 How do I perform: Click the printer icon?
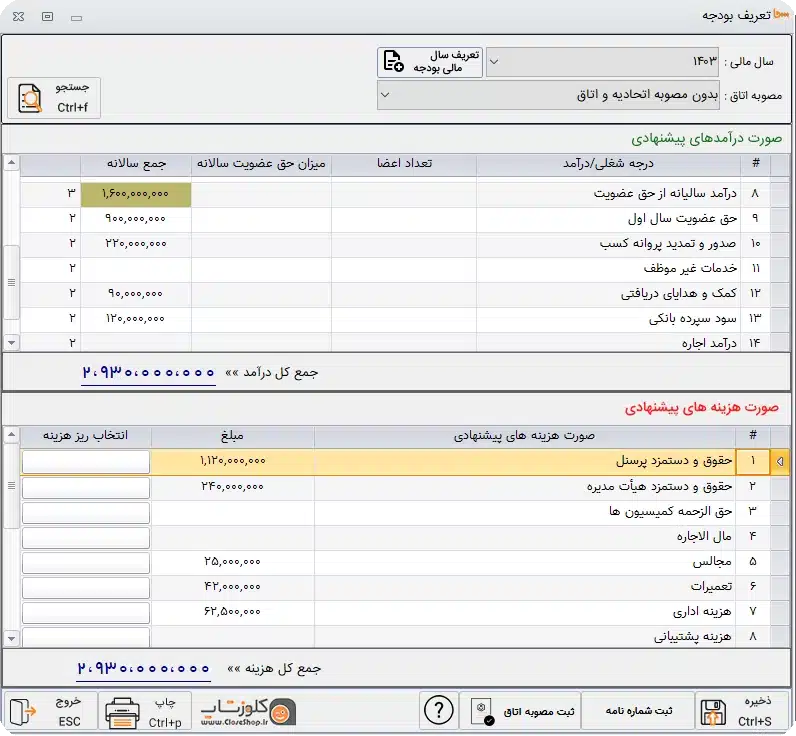point(122,712)
